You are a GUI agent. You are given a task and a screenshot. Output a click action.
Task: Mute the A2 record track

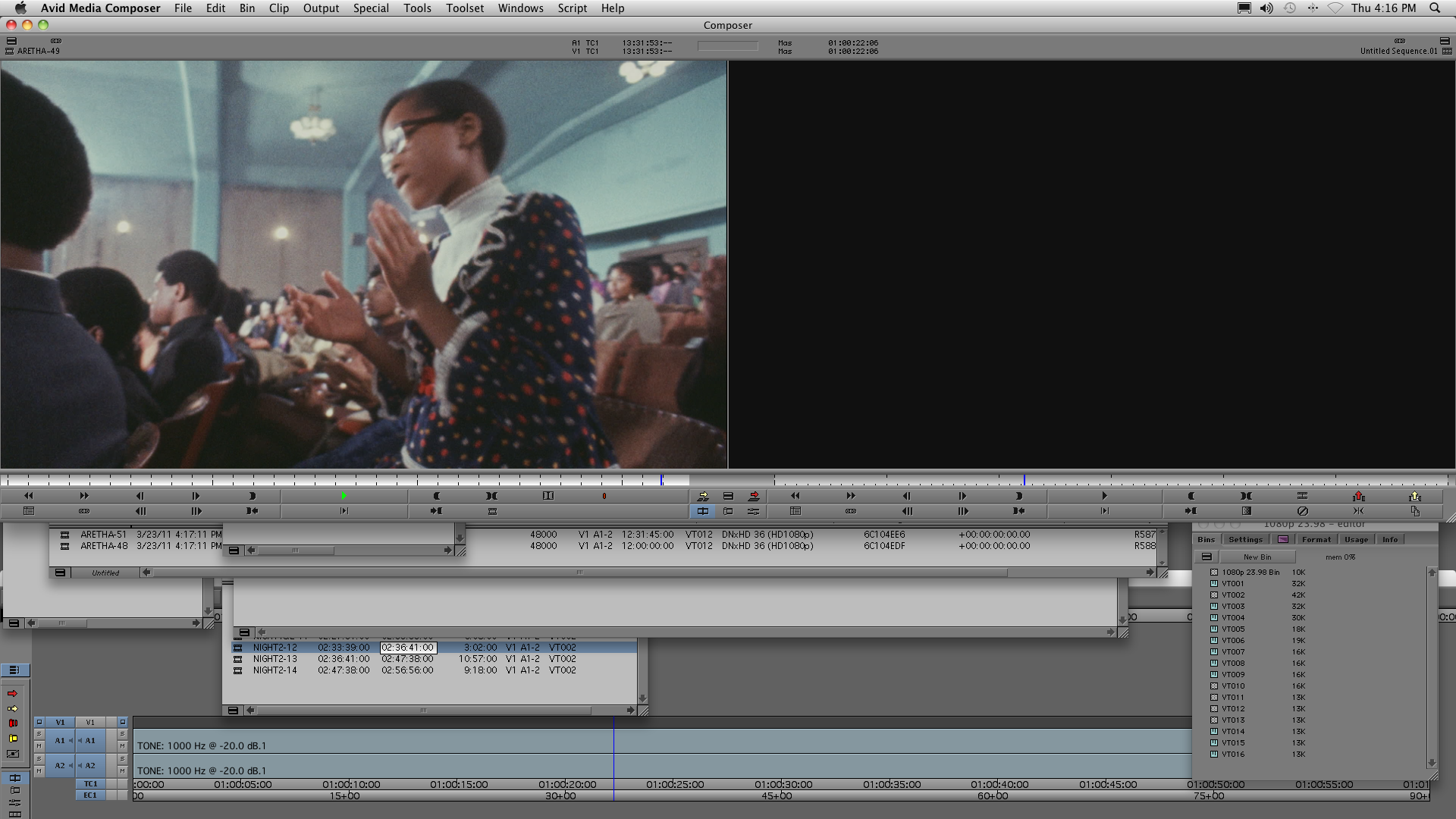tap(122, 771)
